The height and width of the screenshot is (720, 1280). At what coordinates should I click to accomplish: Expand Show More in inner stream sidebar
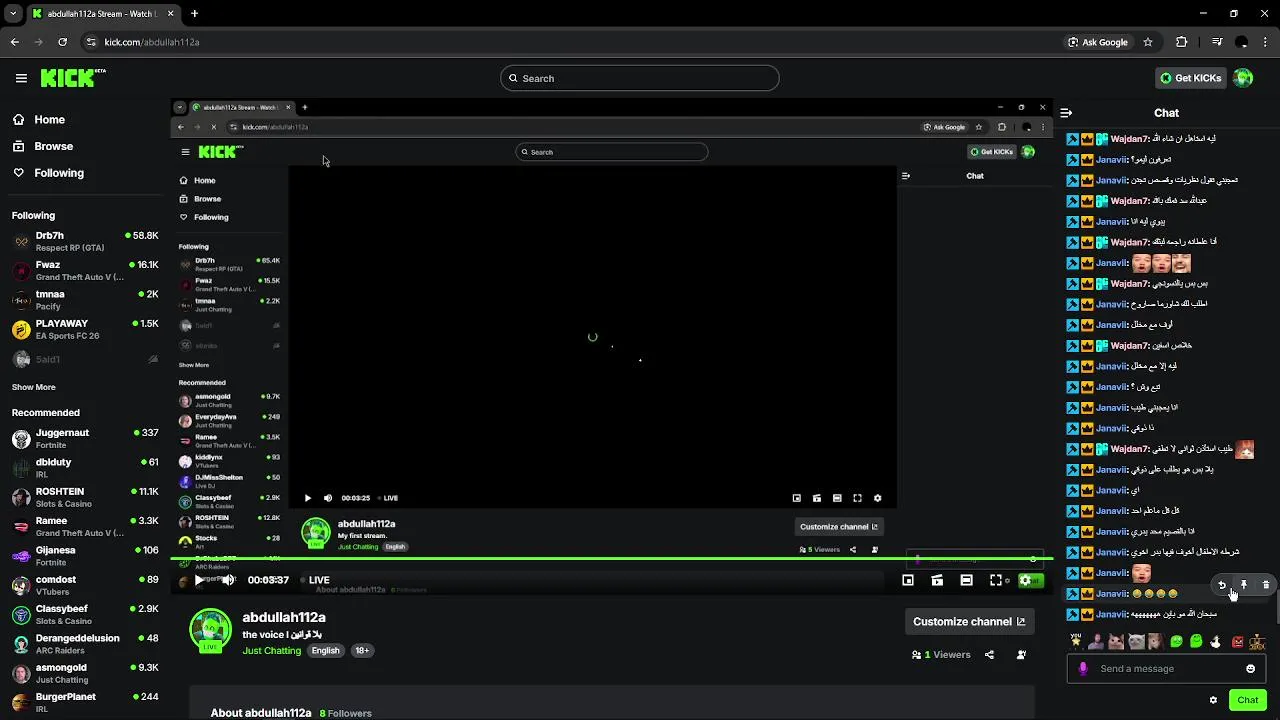[194, 365]
